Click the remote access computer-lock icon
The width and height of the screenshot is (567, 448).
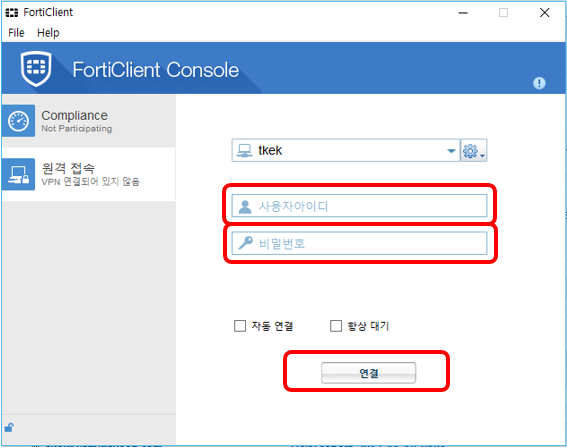18,174
